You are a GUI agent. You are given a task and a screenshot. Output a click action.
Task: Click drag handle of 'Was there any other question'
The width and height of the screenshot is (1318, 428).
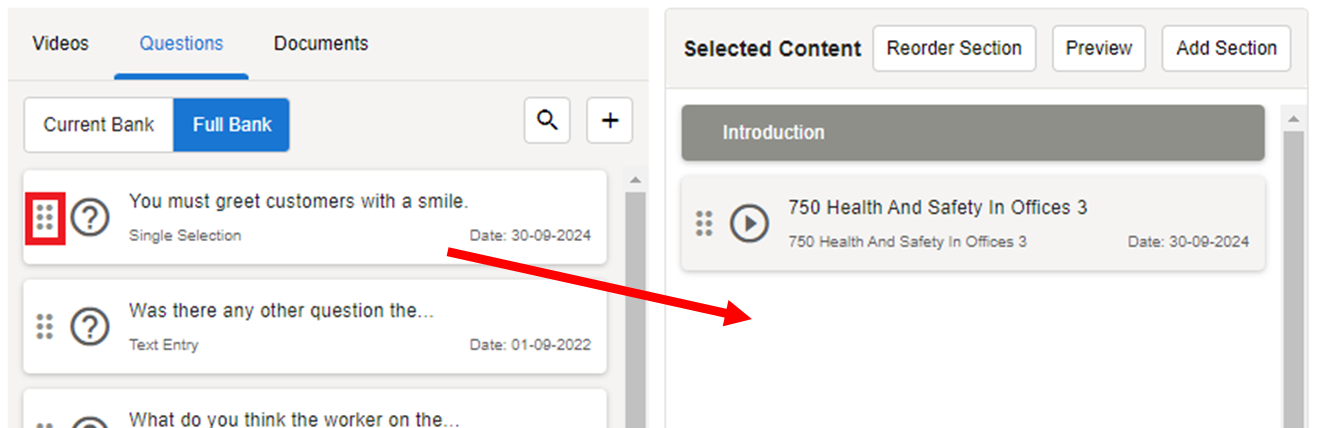coord(45,326)
